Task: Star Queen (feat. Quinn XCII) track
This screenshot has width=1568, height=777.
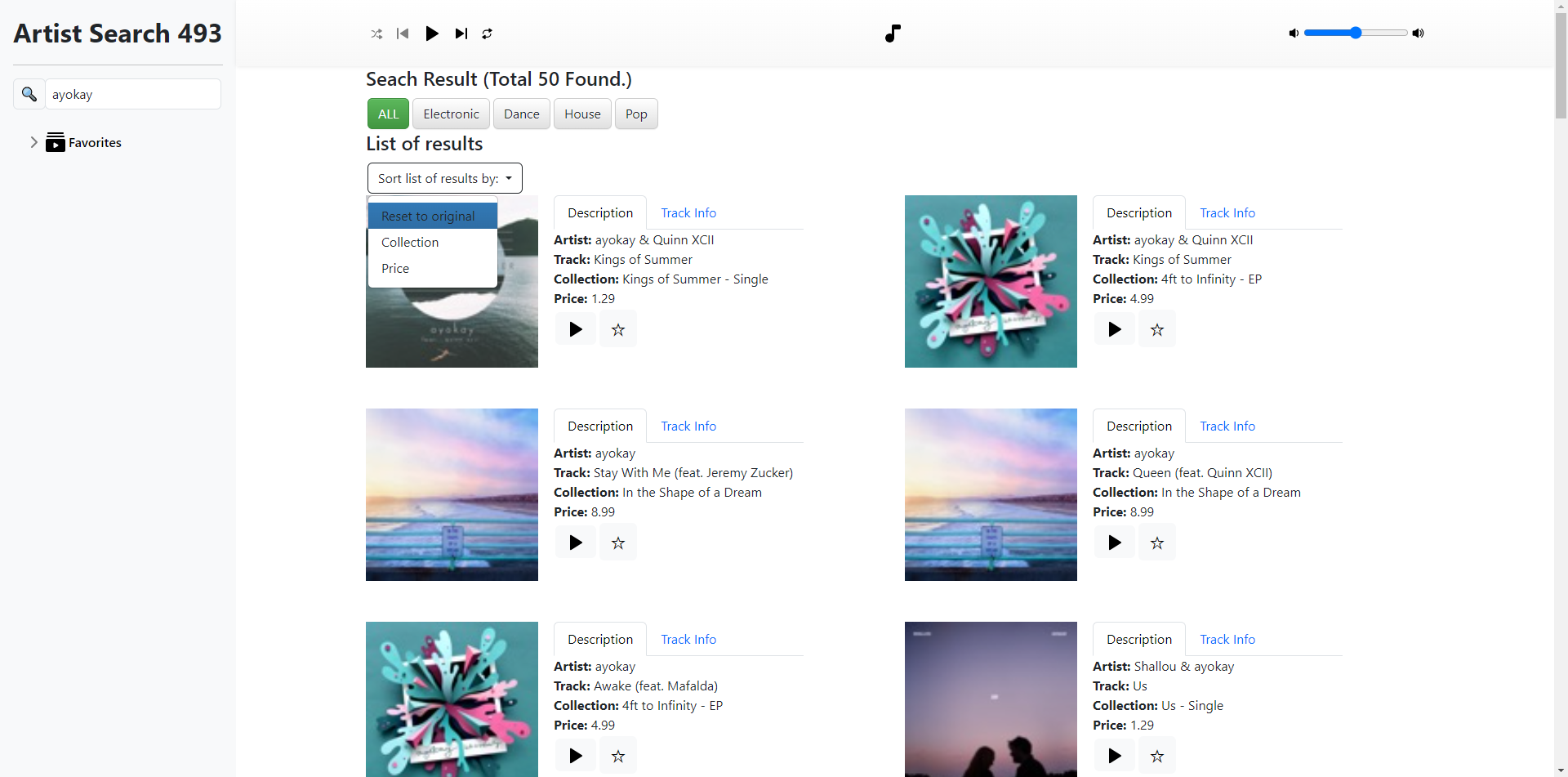Action: pos(1157,543)
